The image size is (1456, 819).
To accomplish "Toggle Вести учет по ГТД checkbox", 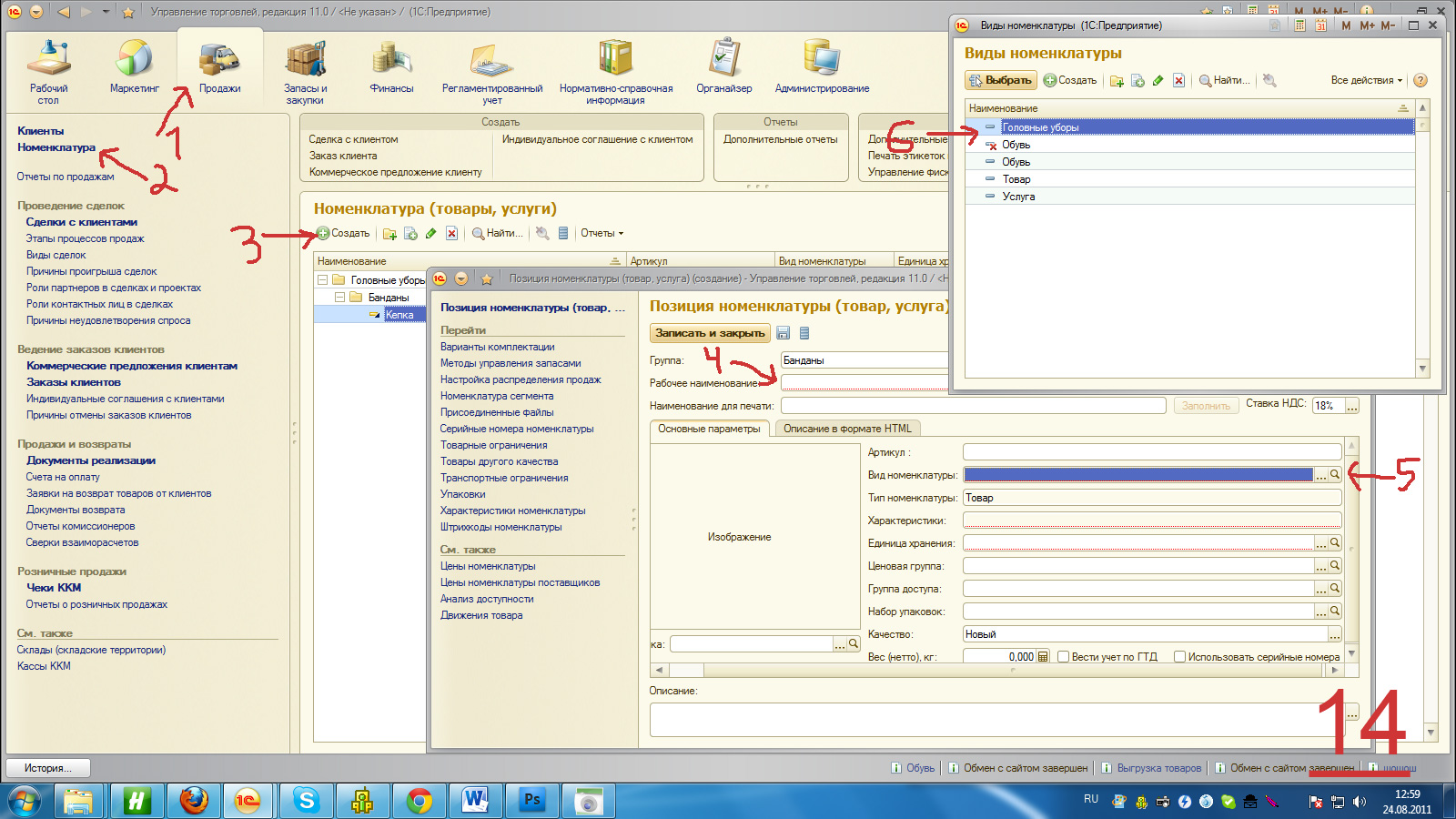I will pos(1063,657).
